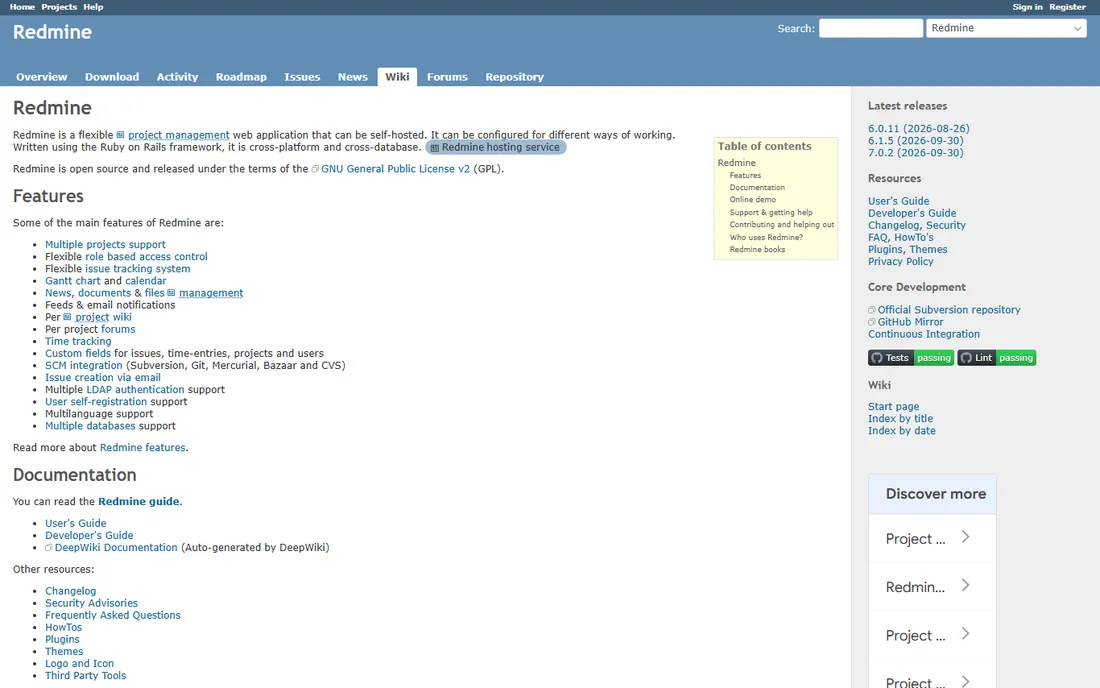Switch to the Forums tab
Viewport: 1100px width, 688px height.
tap(447, 77)
